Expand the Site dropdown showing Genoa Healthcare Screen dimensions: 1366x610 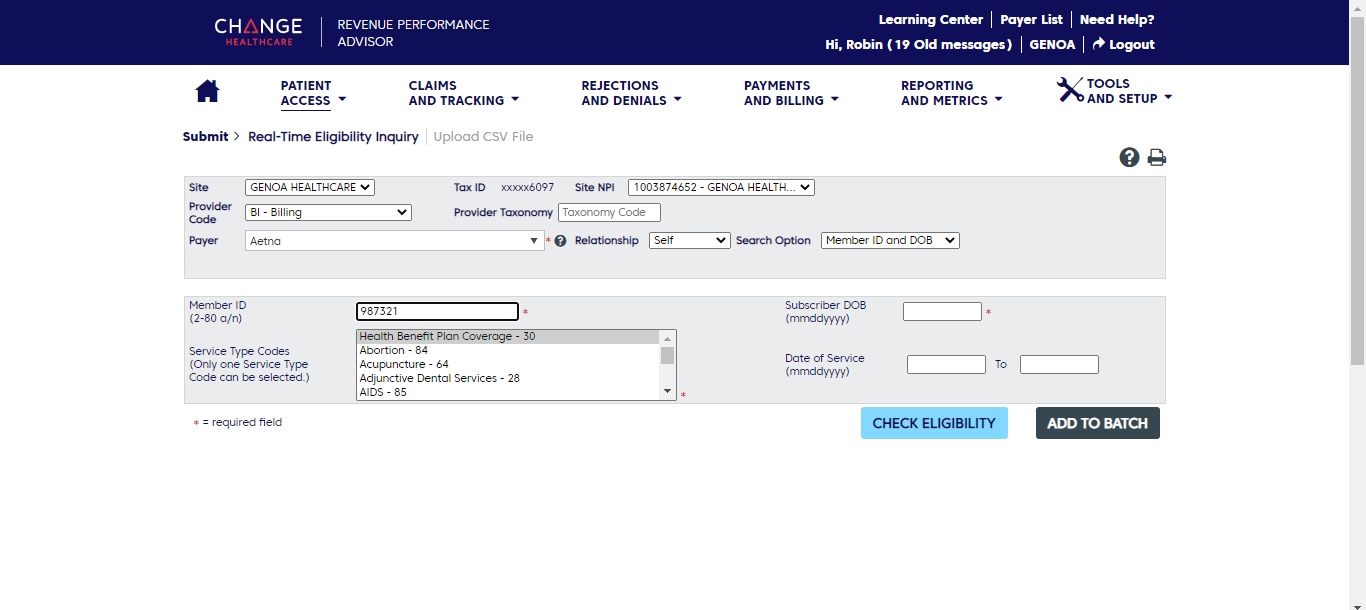pos(309,187)
